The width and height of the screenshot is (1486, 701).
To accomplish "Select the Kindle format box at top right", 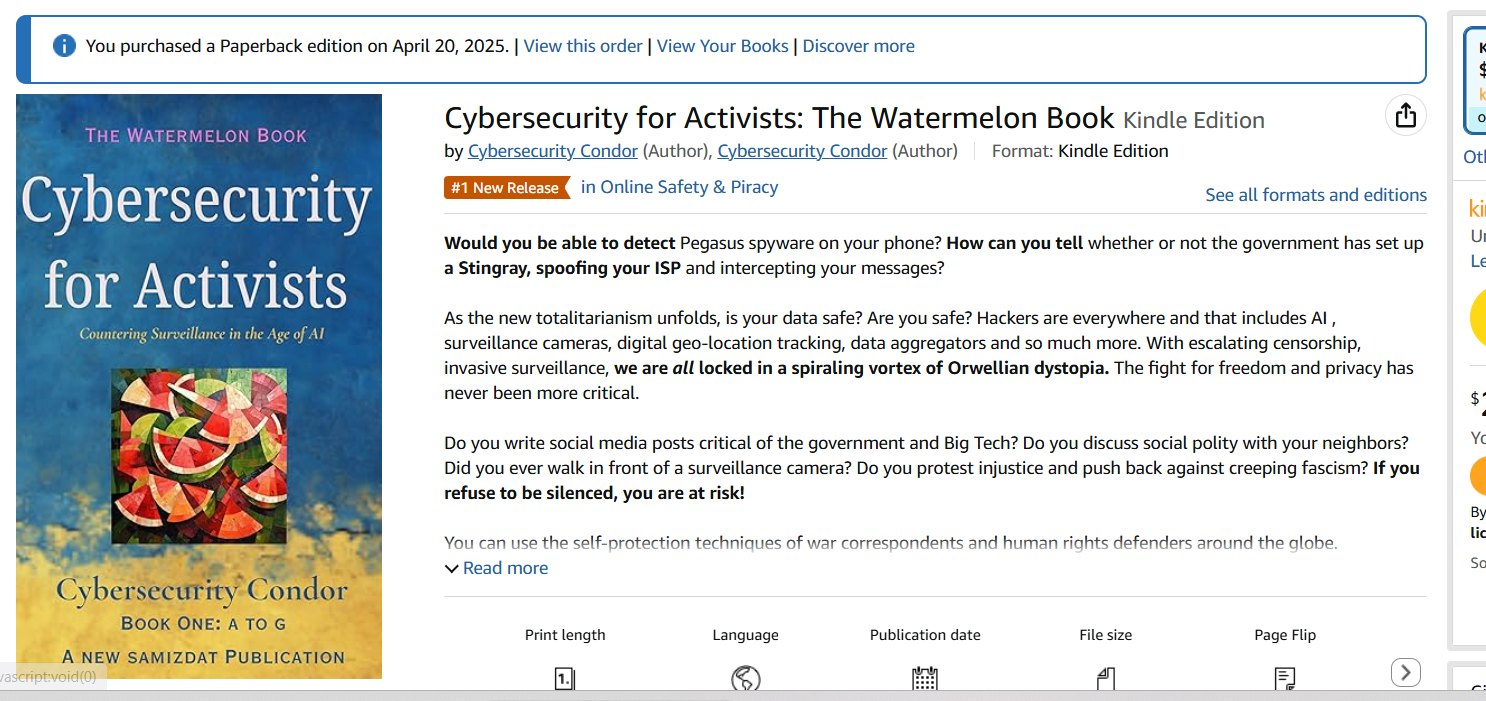I will pos(1476,80).
